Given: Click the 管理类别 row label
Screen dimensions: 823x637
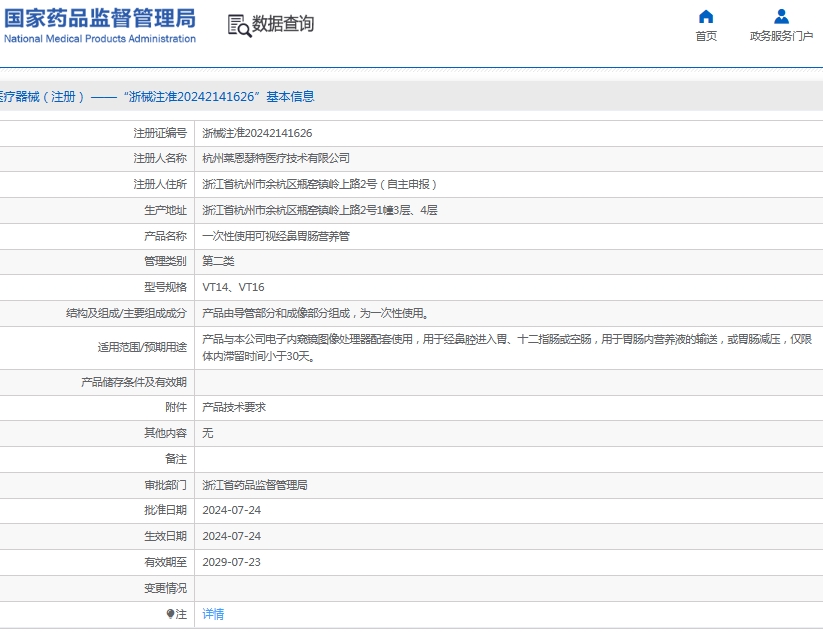Looking at the screenshot, I should [x=165, y=261].
